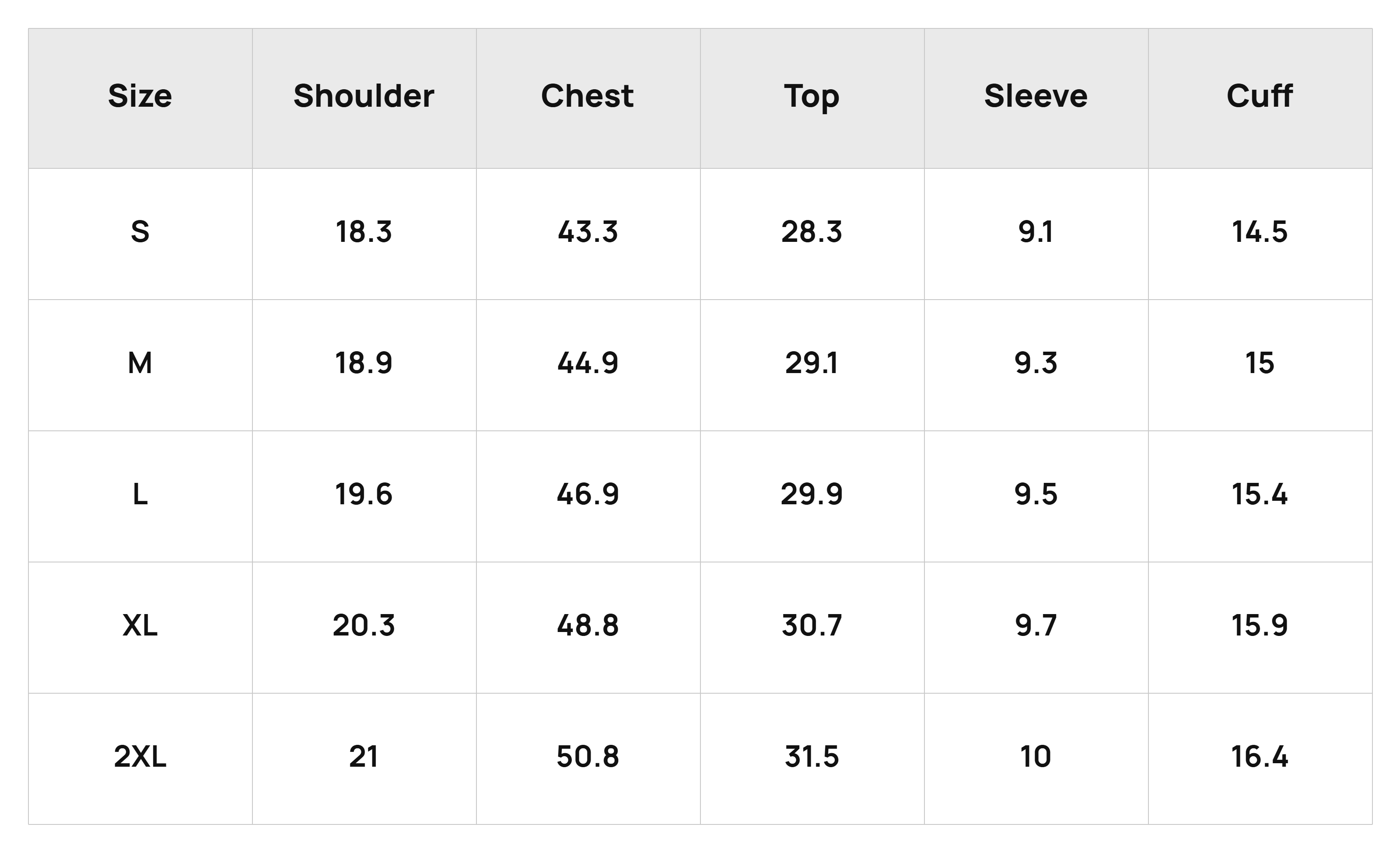Image resolution: width=1400 pixels, height=852 pixels.
Task: Click sleeve value 9.7
Action: (x=1036, y=625)
